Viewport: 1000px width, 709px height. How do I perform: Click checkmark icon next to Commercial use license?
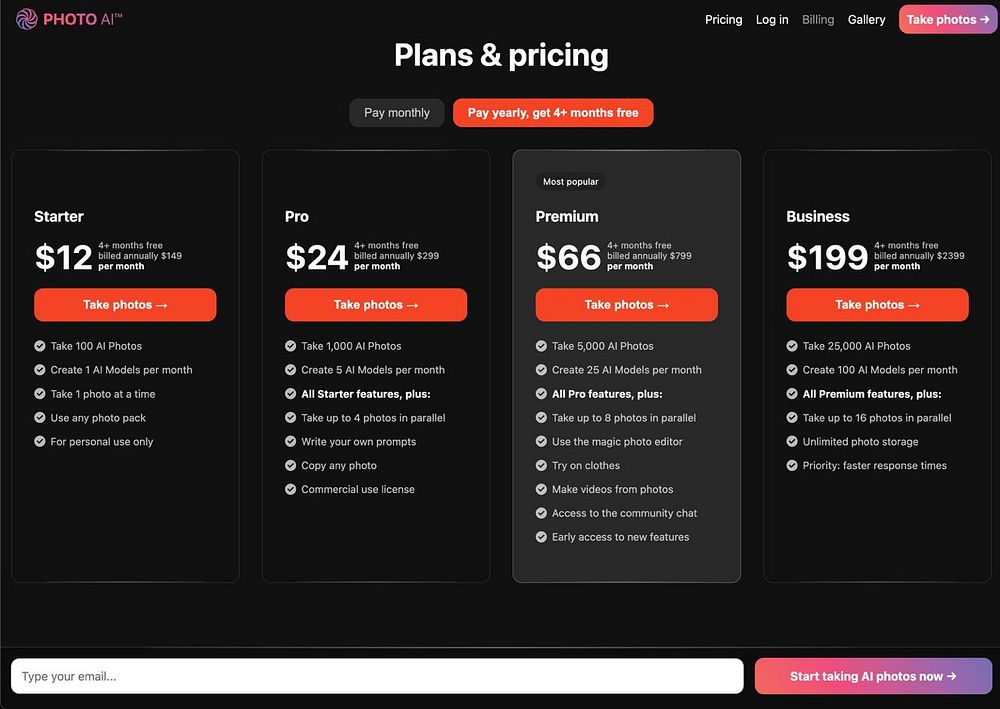(291, 490)
